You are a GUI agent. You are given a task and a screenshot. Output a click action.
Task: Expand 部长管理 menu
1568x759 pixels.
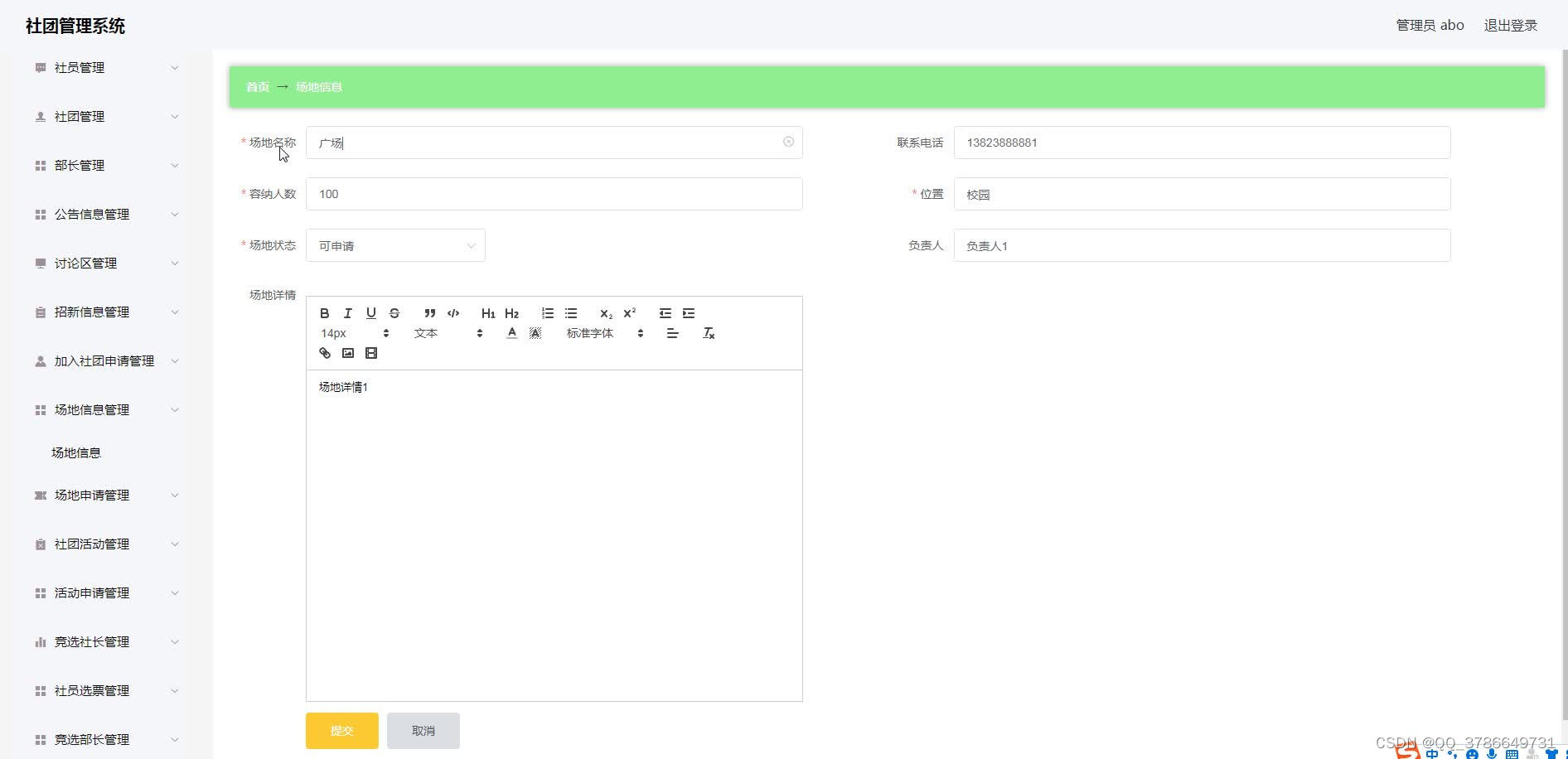coord(106,166)
